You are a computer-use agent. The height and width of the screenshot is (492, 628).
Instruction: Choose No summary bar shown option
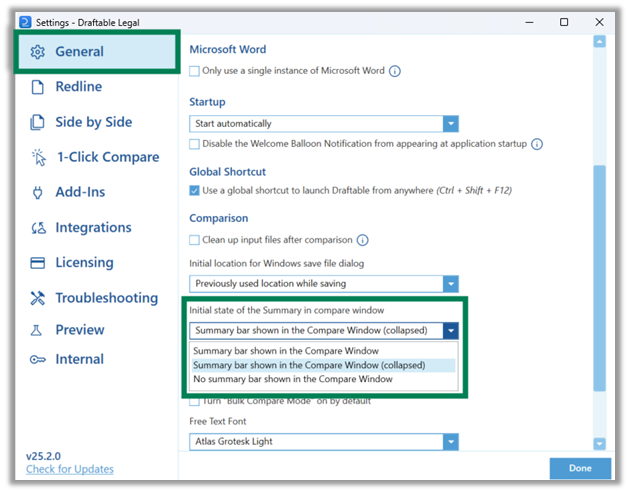324,379
